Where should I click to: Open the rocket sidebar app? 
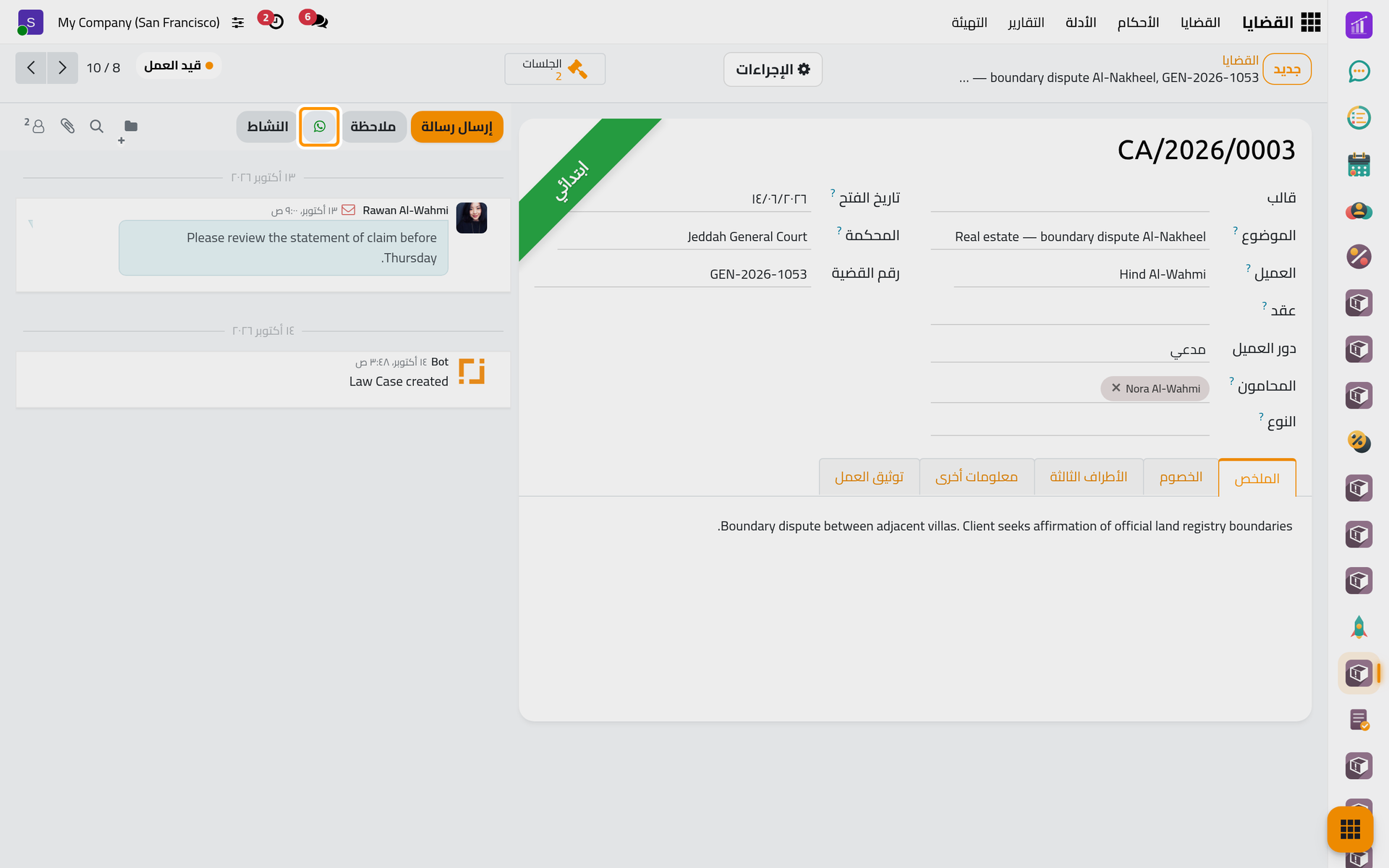(x=1359, y=627)
